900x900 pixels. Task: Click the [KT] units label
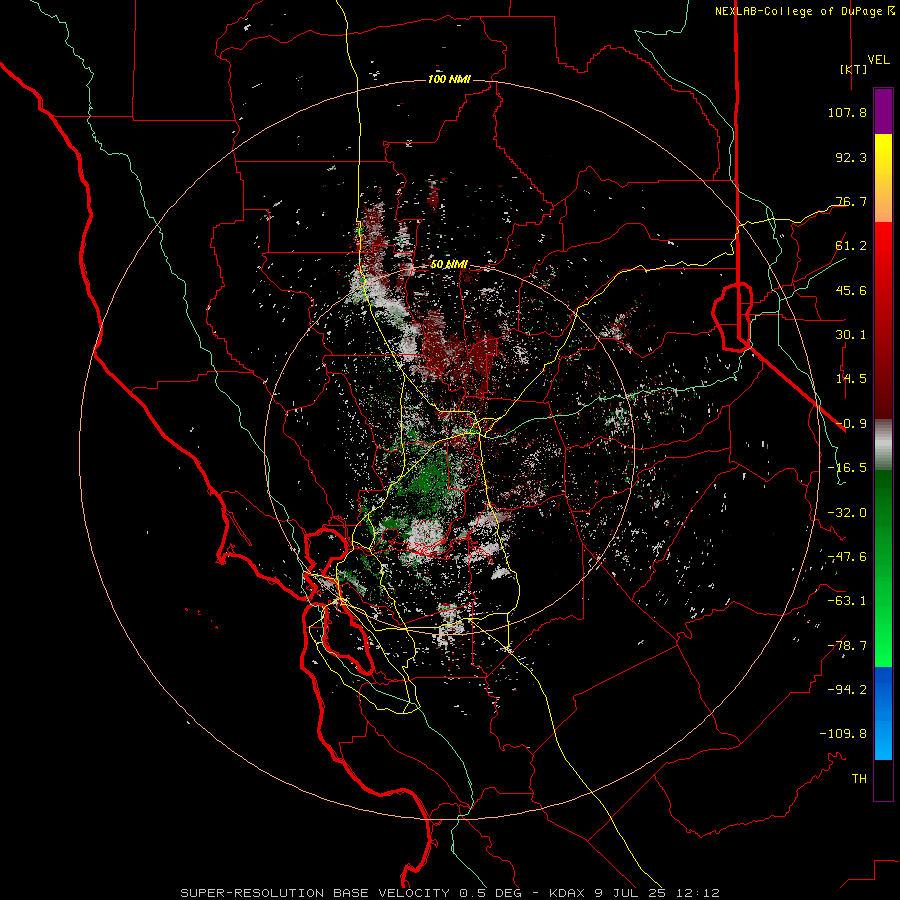(x=854, y=69)
